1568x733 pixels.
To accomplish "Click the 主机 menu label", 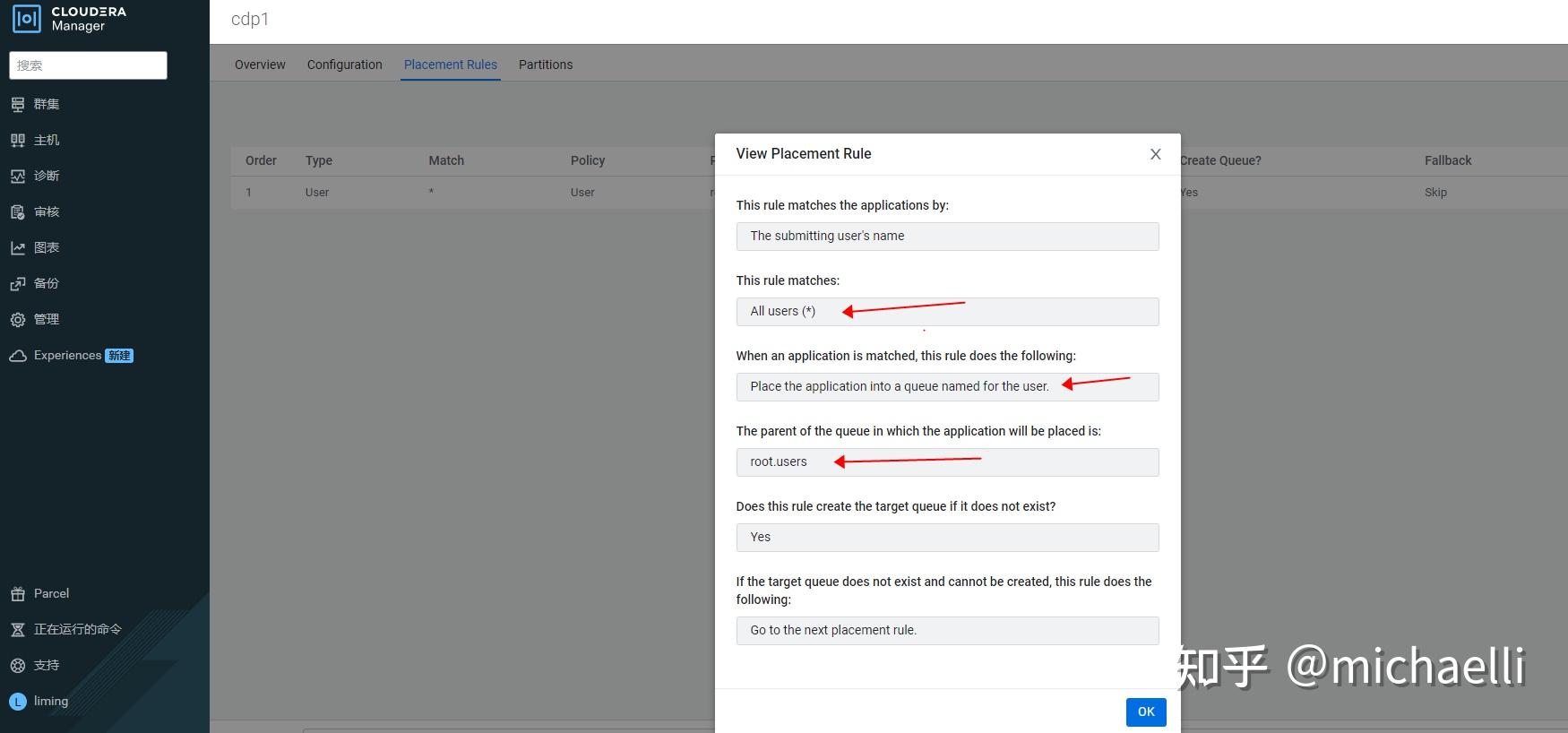I will pyautogui.click(x=47, y=140).
